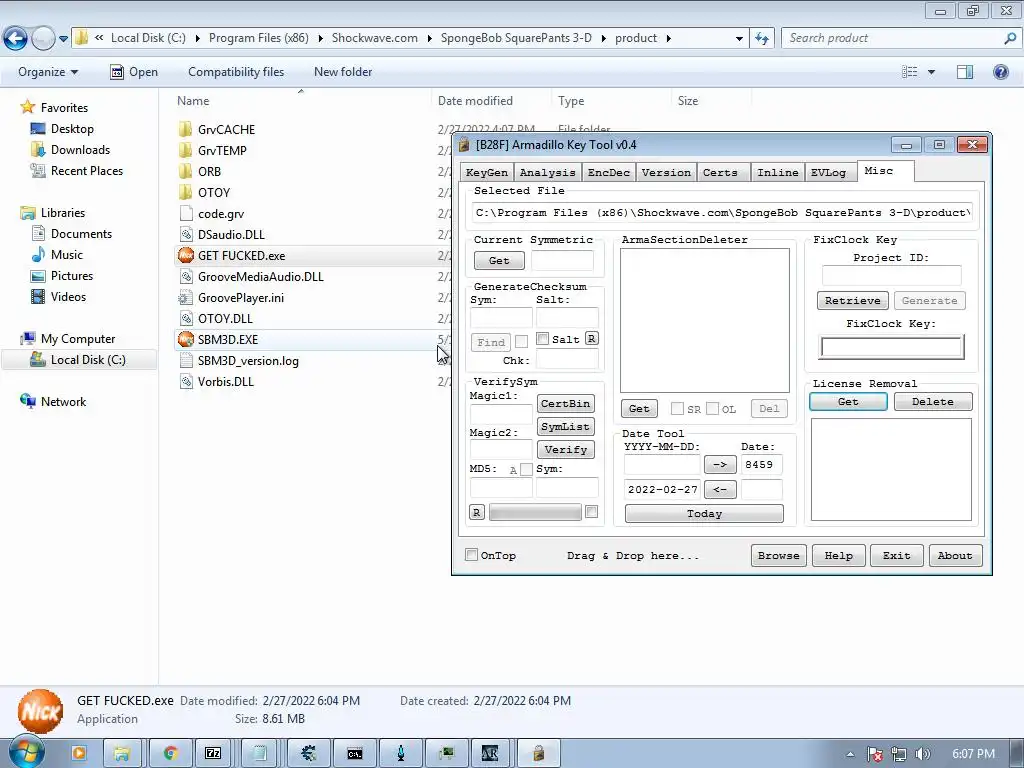
Task: Select the Vorbis.DLL file icon
Action: 186,381
